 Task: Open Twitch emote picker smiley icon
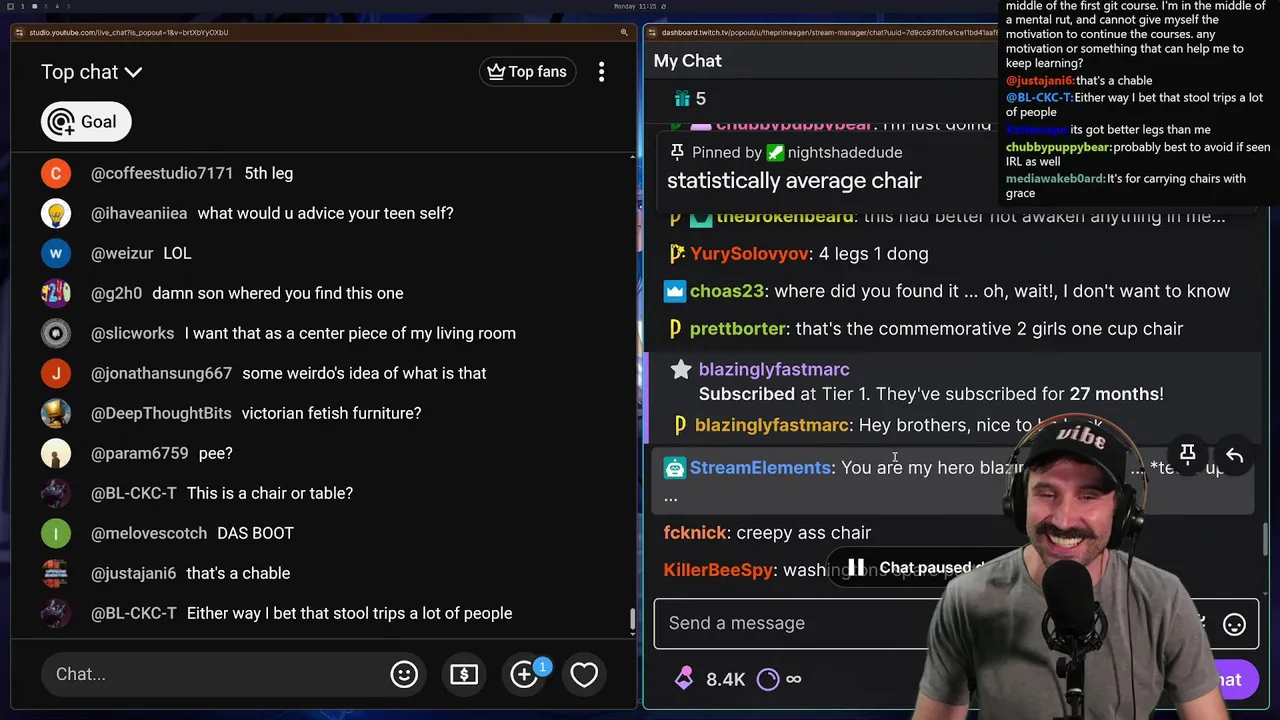(1235, 625)
